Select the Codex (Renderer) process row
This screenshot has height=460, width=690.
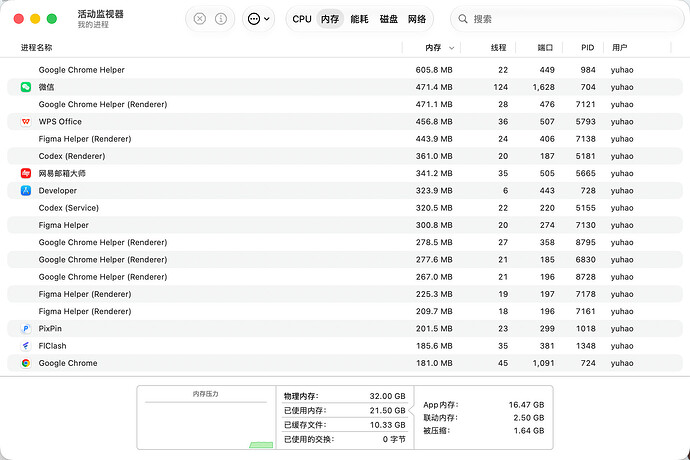(345, 156)
